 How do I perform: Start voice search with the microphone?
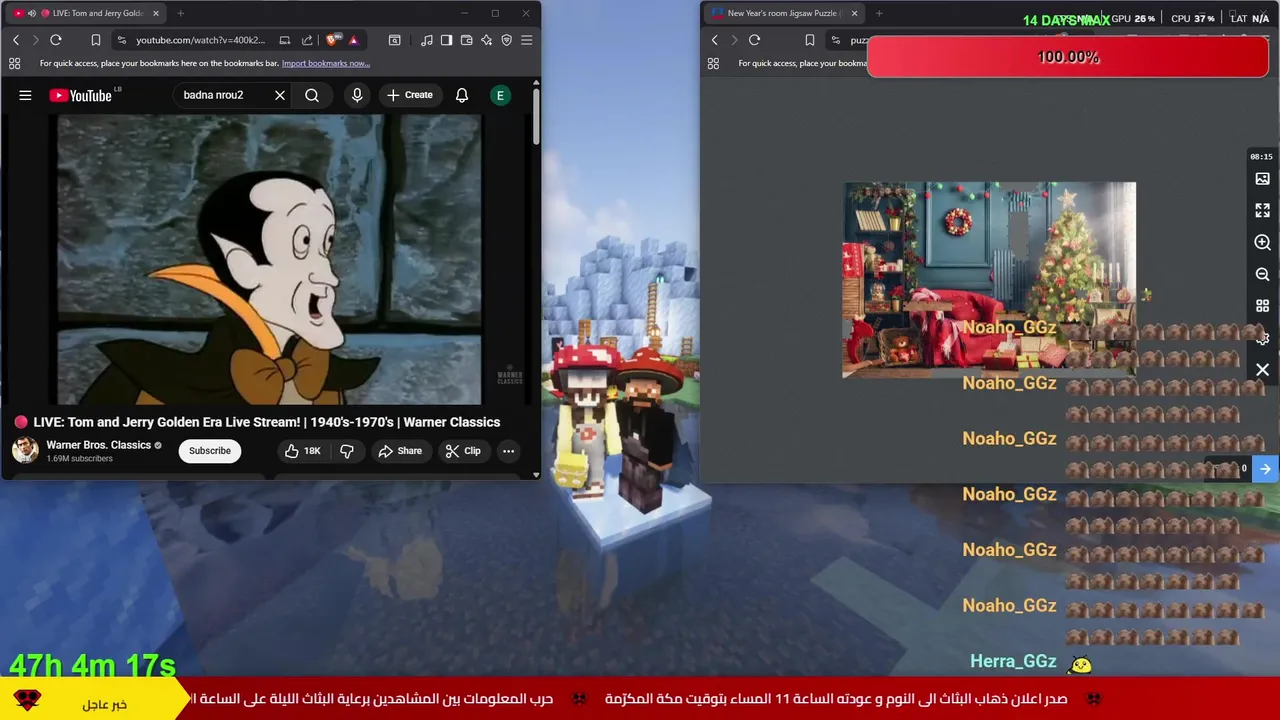(357, 95)
